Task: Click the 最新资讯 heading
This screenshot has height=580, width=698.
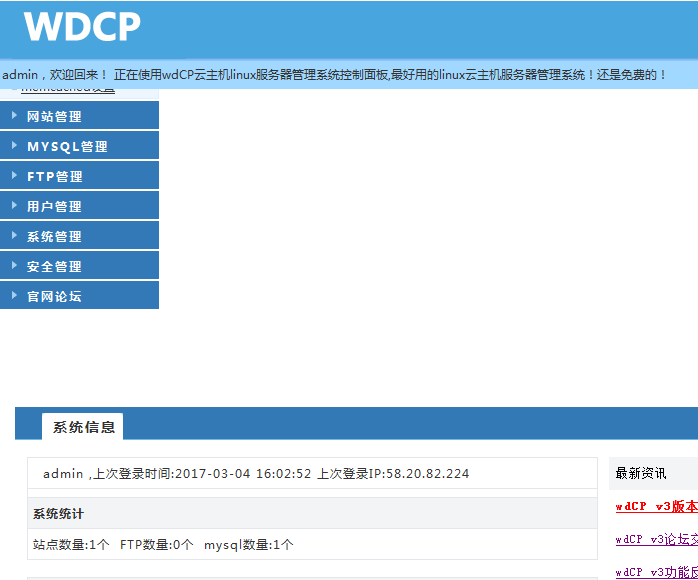Action: 641,473
